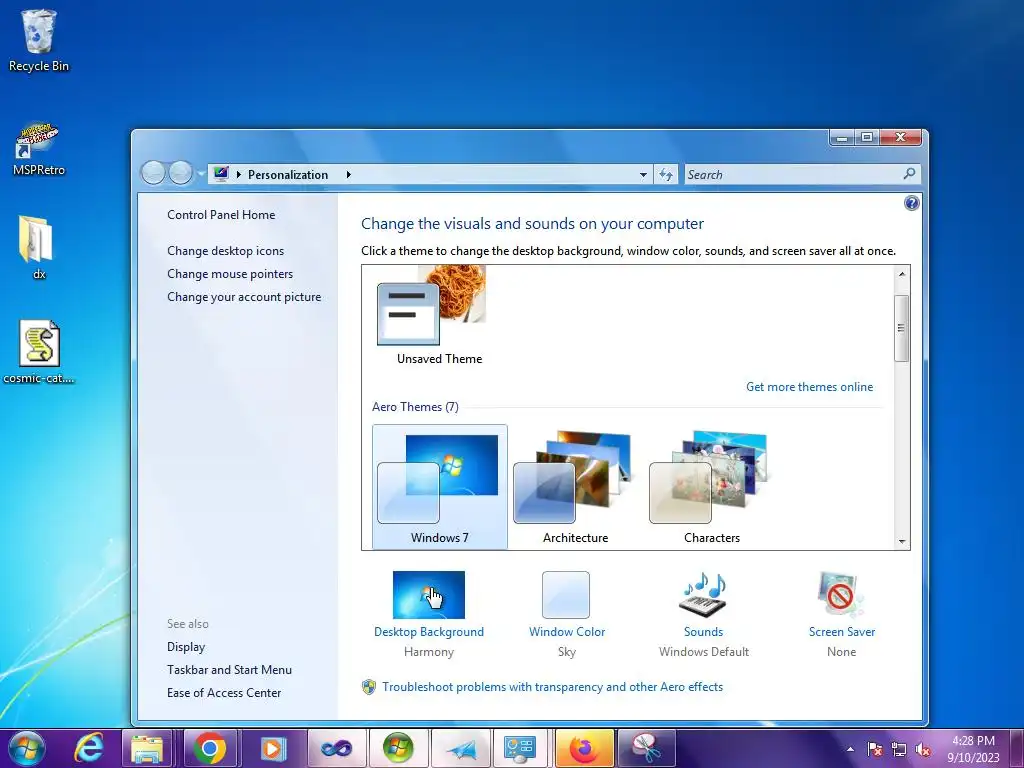Click Change desktop icons link
The image size is (1024, 768).
pyautogui.click(x=225, y=251)
